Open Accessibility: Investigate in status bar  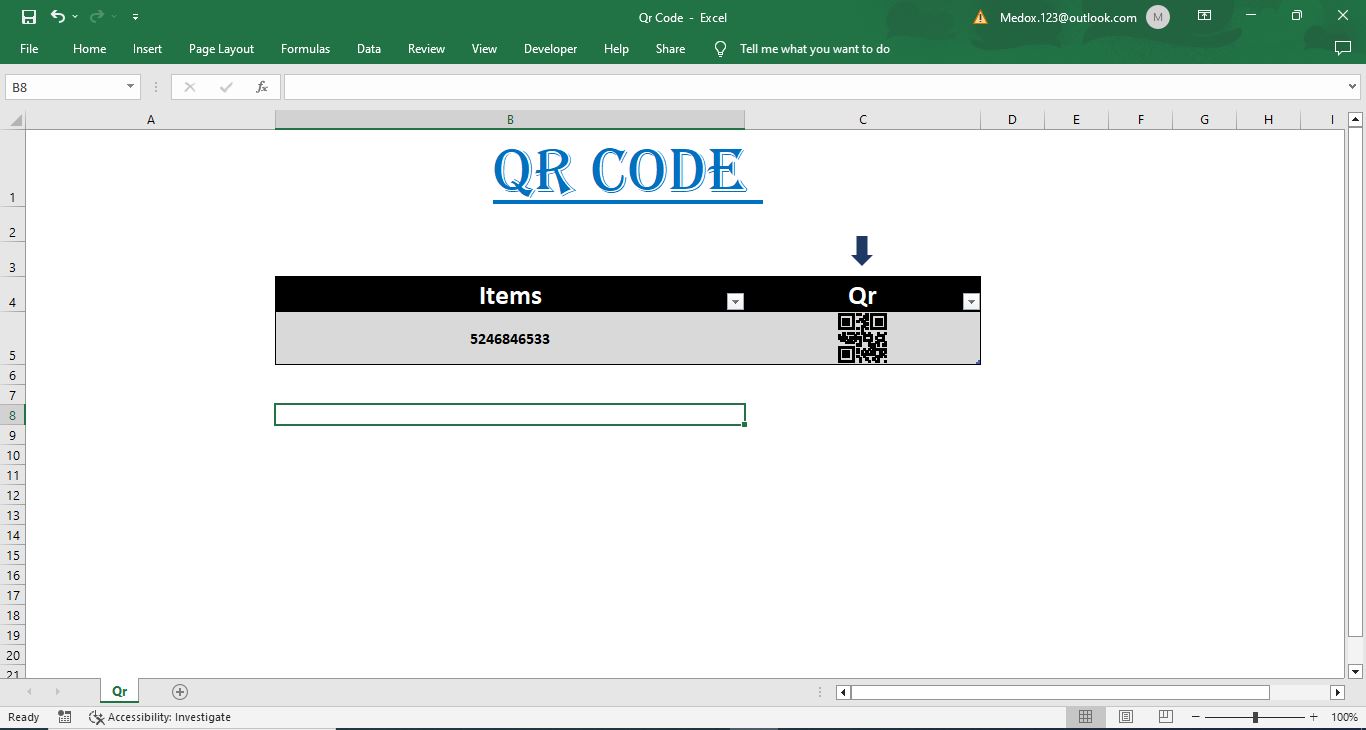160,717
